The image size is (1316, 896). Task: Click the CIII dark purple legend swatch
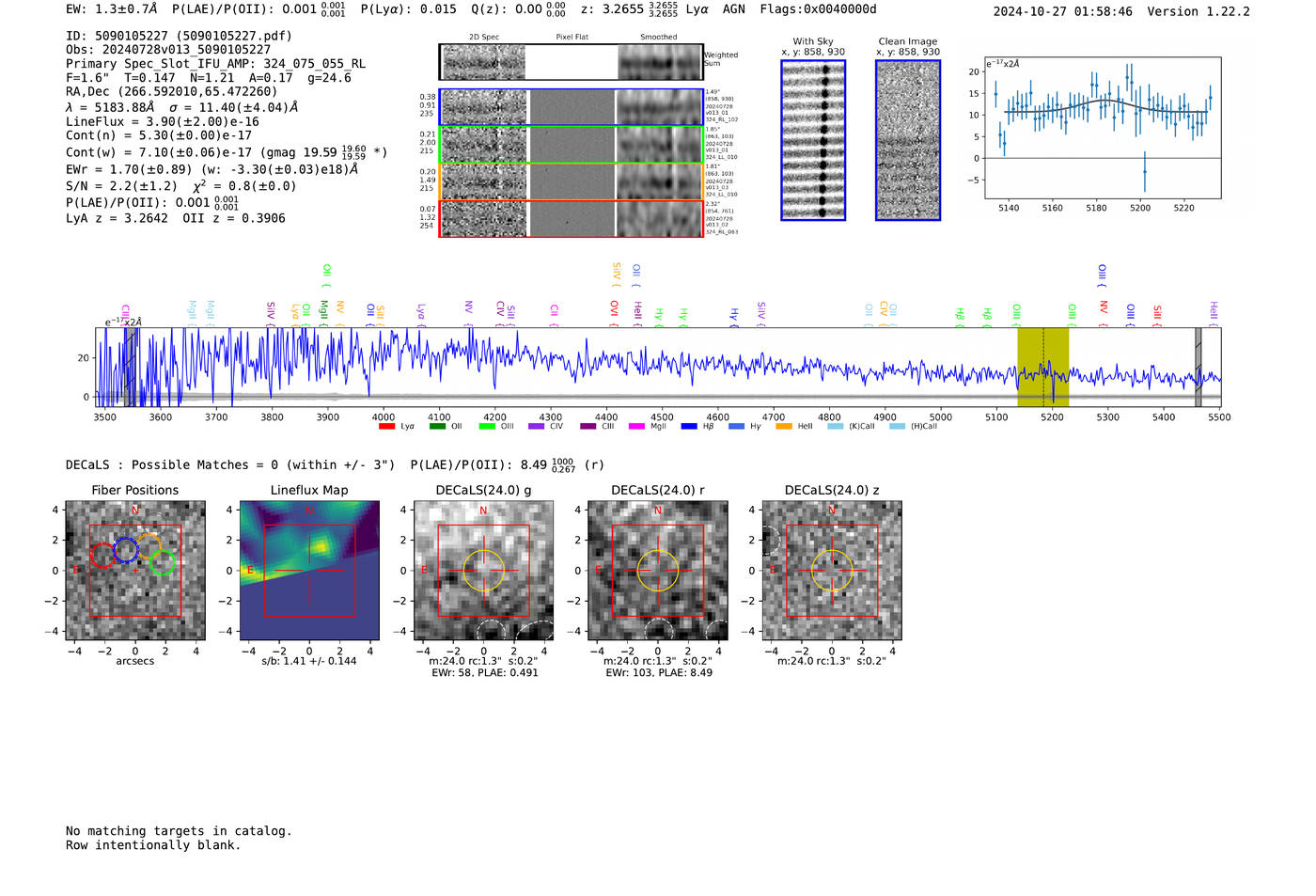point(588,427)
